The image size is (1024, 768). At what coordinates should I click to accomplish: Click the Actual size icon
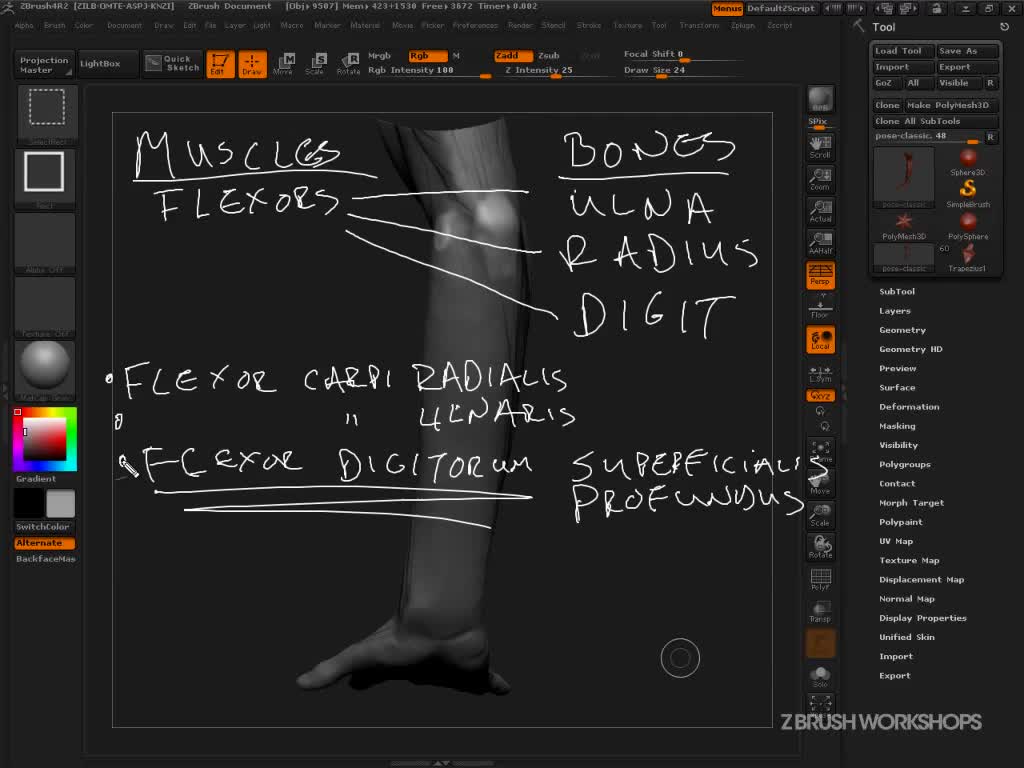tap(820, 212)
